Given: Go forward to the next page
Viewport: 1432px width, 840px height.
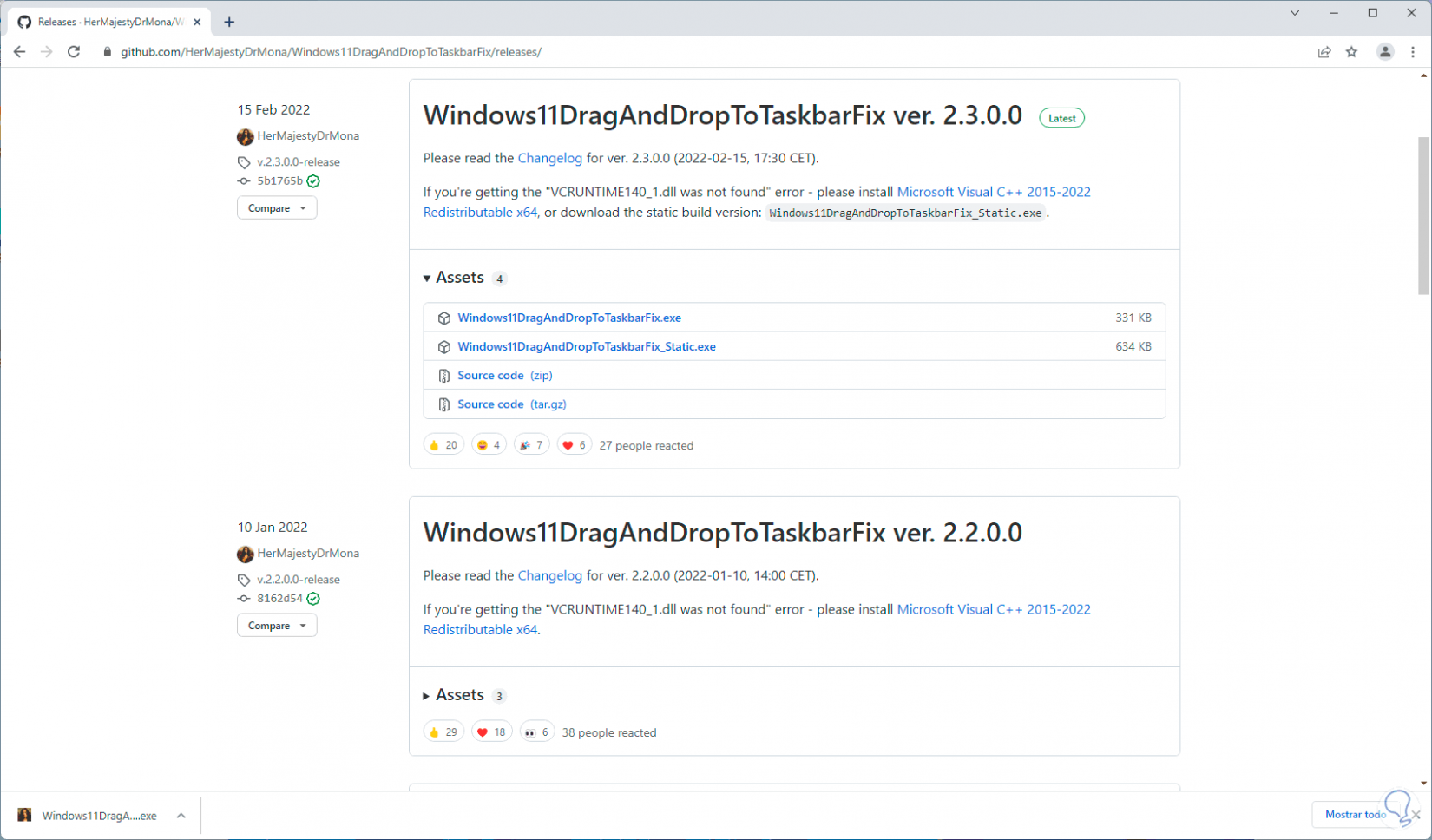Looking at the screenshot, I should [x=46, y=52].
